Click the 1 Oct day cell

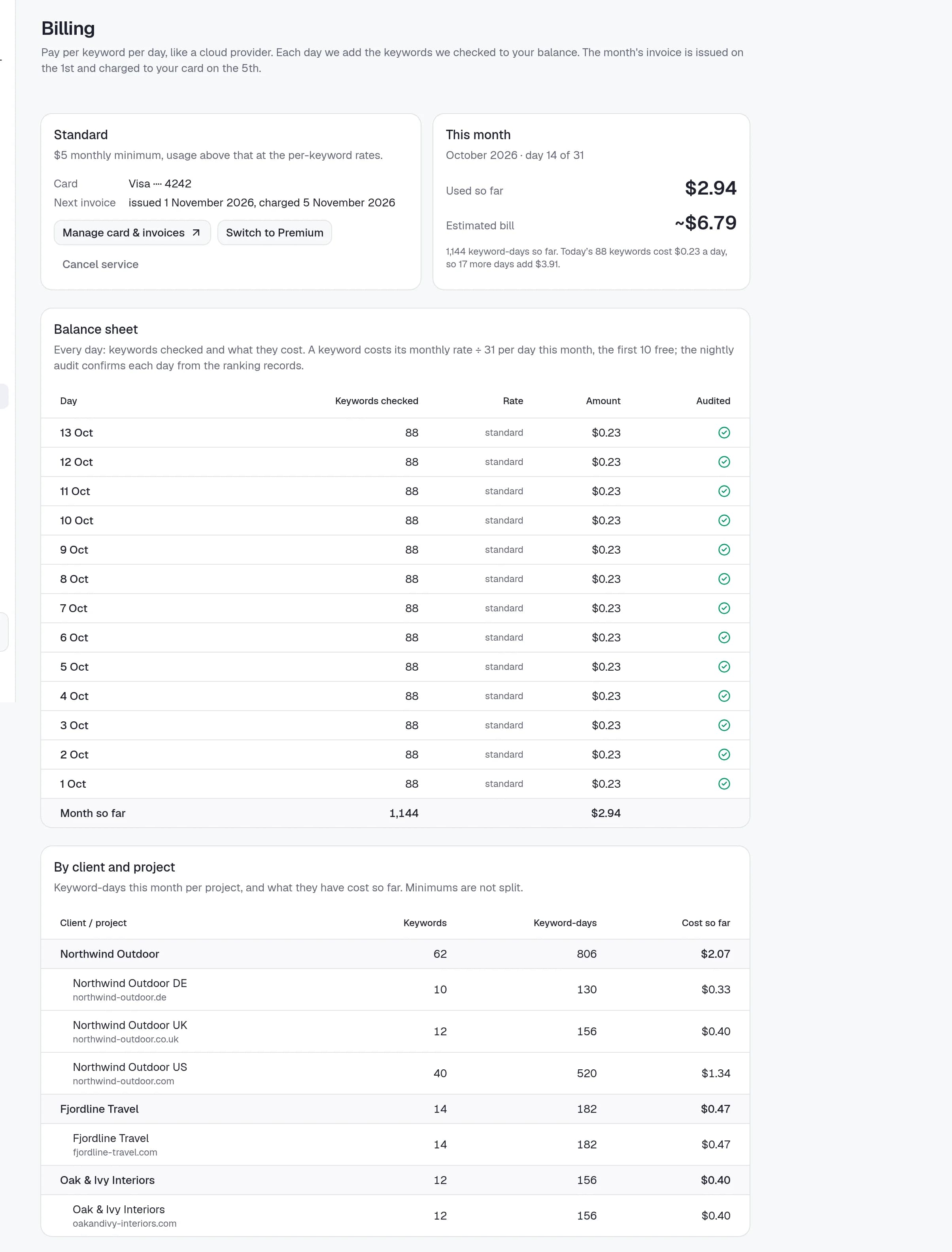pos(73,784)
